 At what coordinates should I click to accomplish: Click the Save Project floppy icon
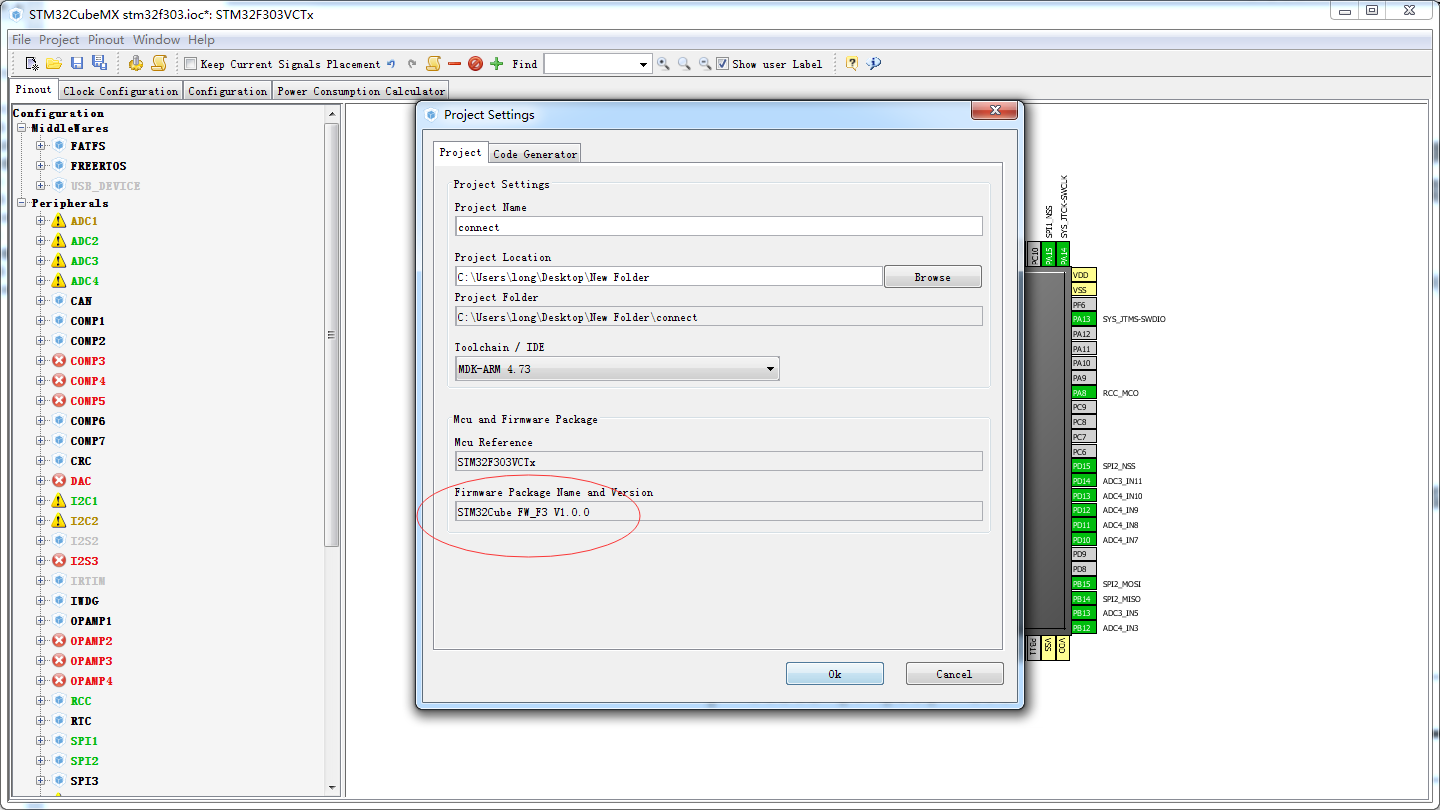point(77,63)
